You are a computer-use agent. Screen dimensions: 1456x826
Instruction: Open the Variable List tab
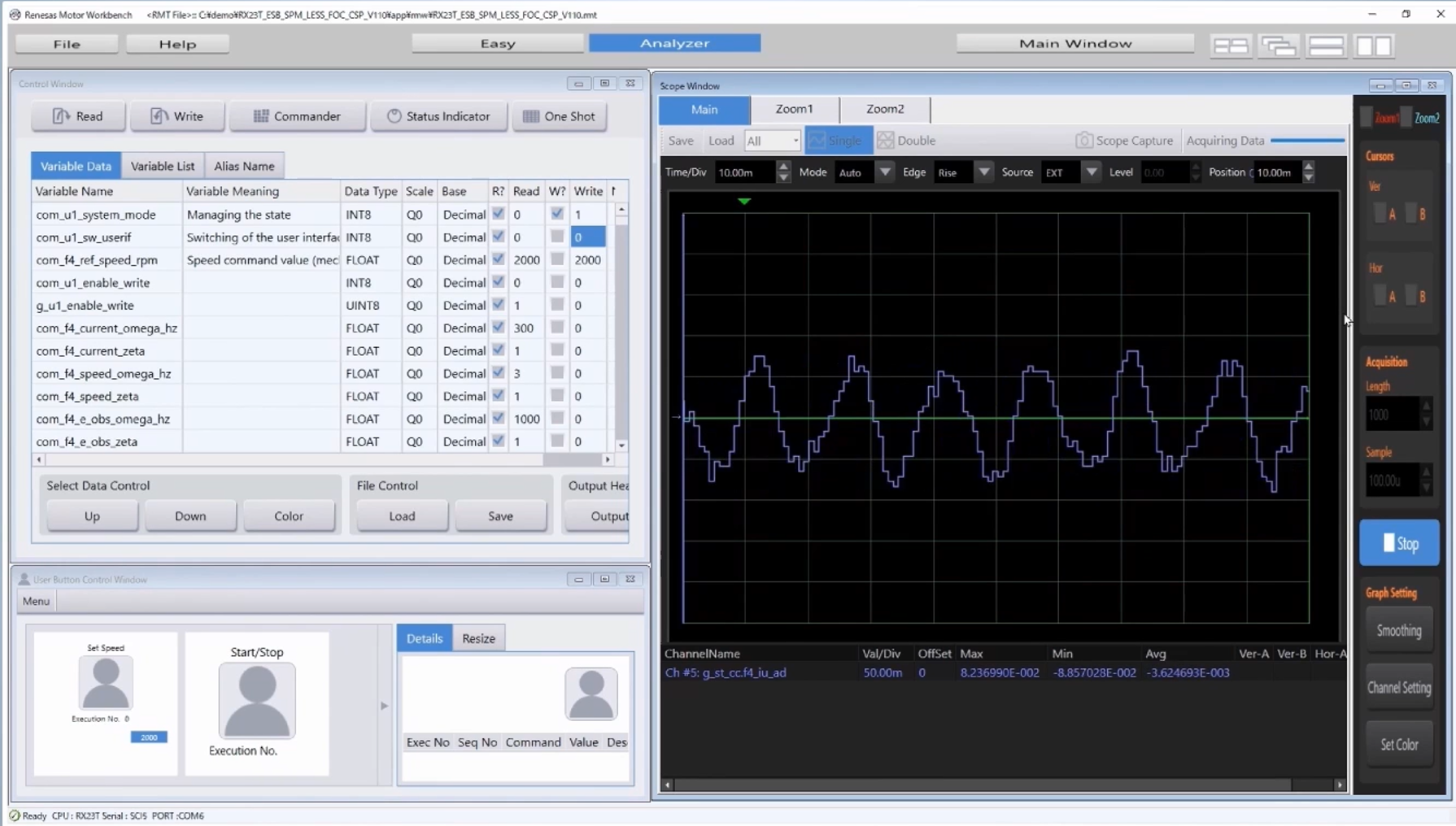point(163,166)
